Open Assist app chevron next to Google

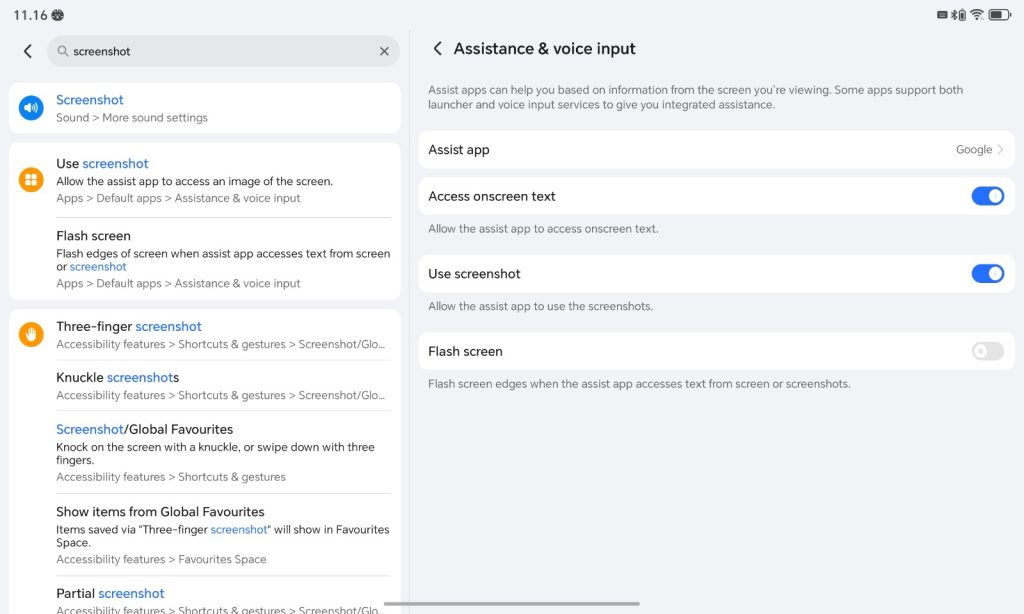click(1001, 150)
